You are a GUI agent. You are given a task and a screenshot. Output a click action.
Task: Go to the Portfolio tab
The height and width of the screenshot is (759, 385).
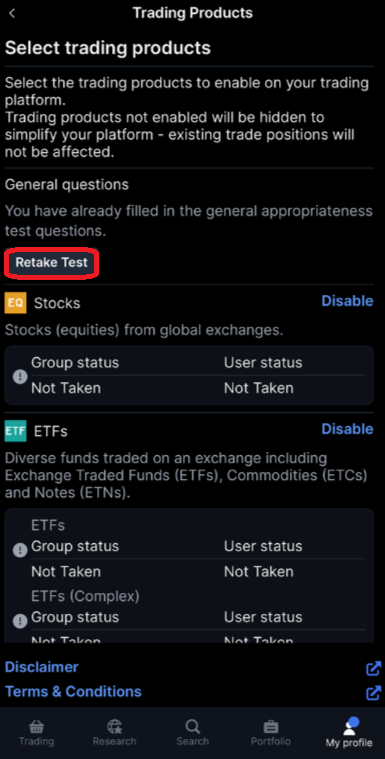[x=271, y=733]
